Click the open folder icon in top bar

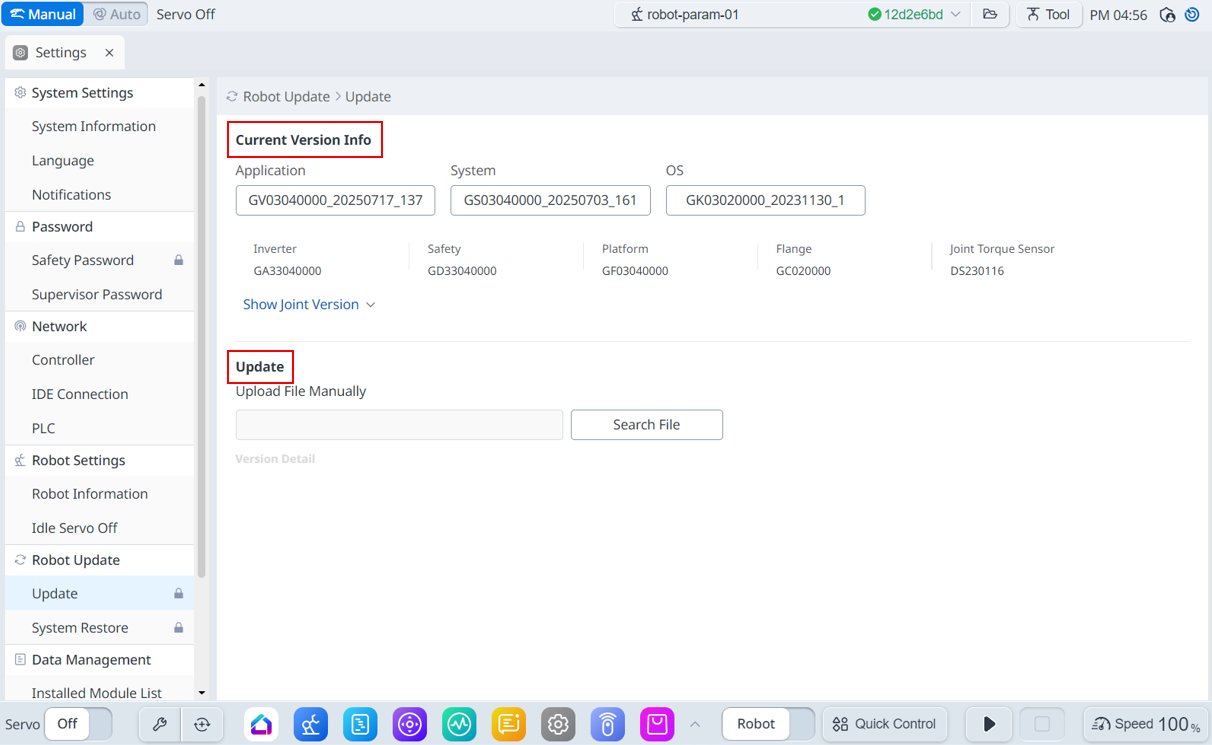click(990, 15)
